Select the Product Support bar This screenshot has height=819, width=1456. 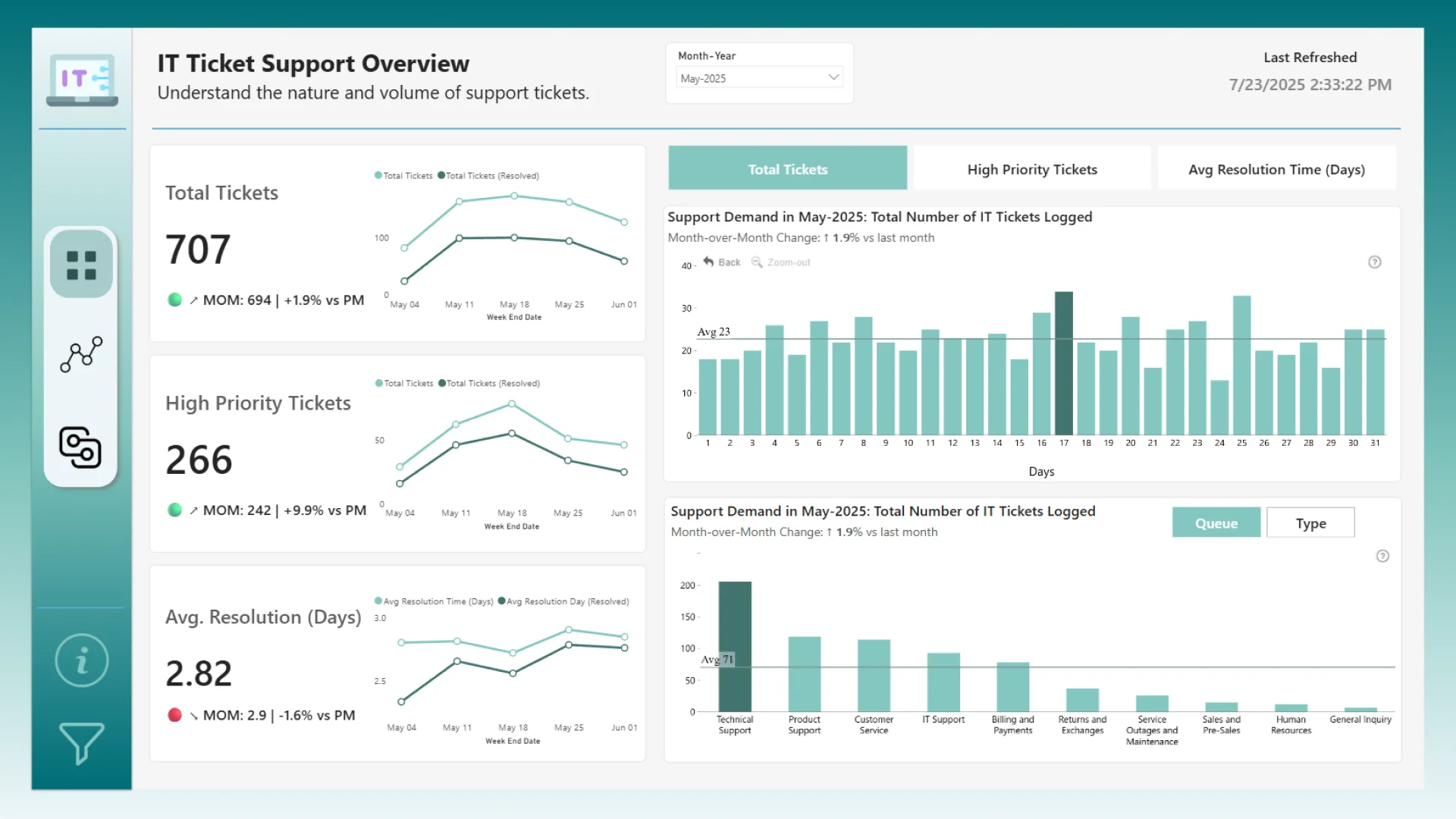(805, 674)
